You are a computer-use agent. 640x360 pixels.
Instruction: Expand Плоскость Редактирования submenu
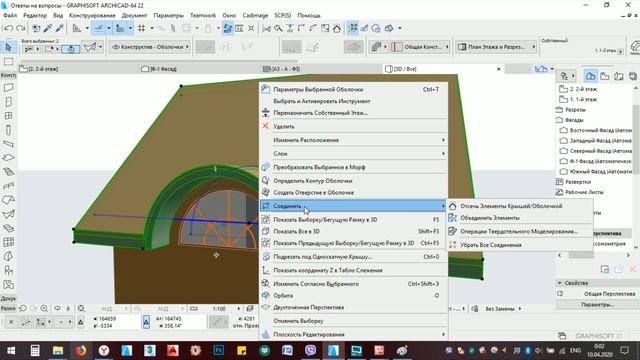click(354, 334)
